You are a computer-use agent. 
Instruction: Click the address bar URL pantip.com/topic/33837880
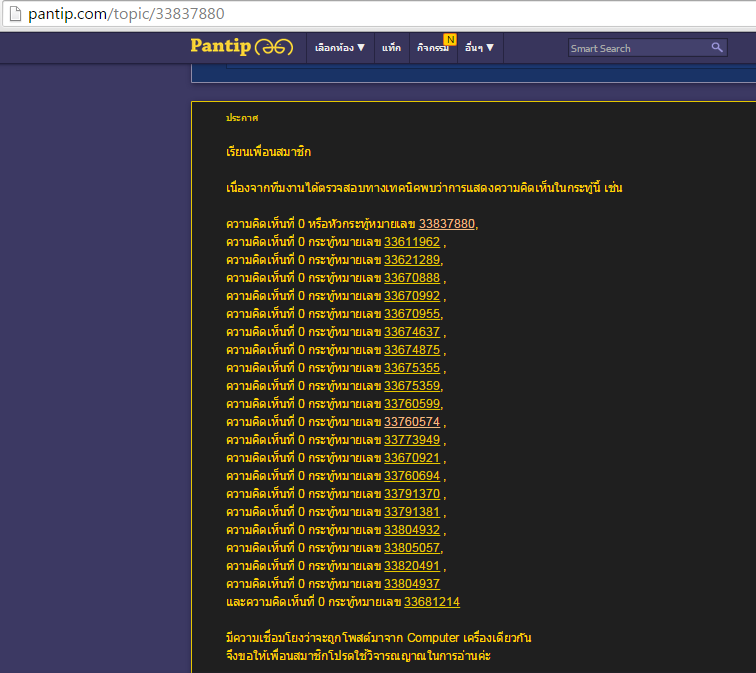coord(126,13)
